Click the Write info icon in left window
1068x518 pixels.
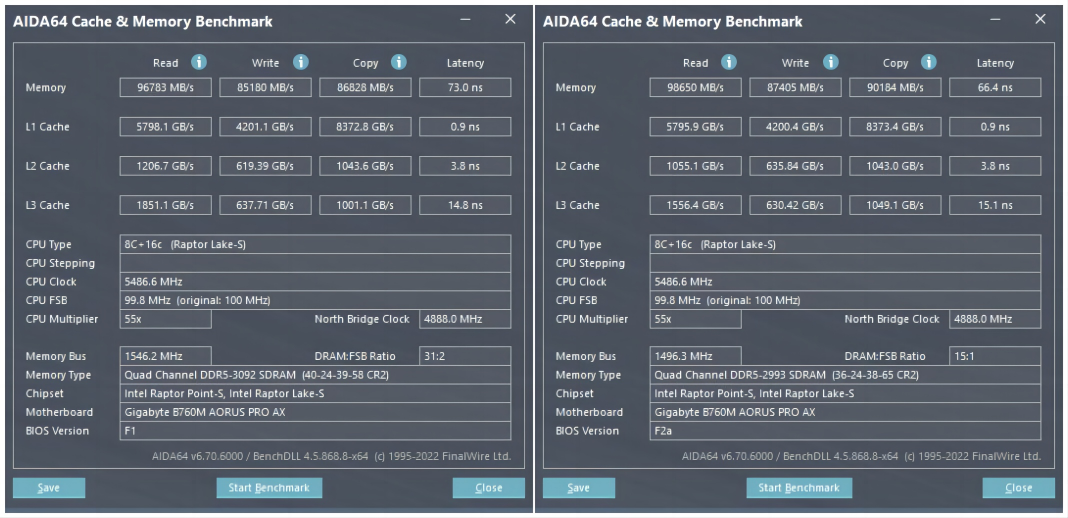(301, 63)
